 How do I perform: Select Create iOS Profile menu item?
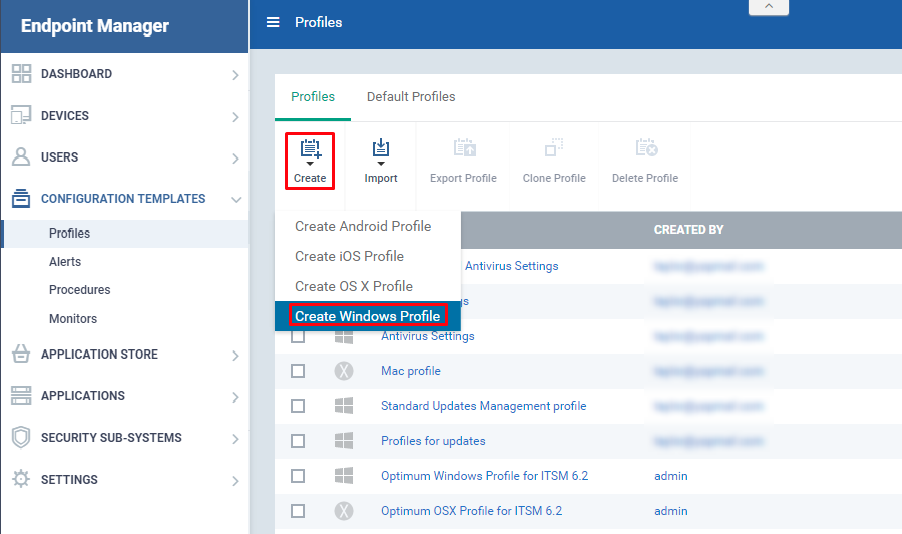click(x=368, y=256)
